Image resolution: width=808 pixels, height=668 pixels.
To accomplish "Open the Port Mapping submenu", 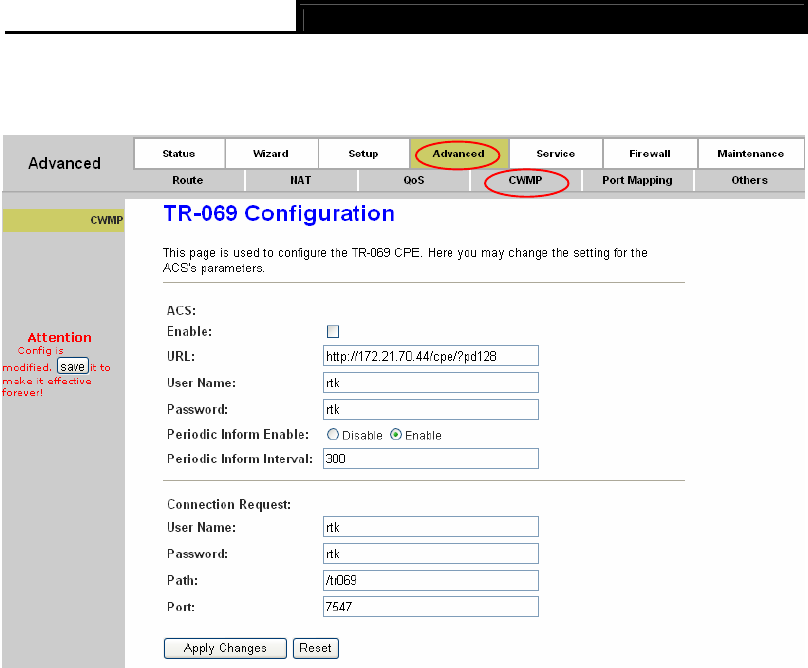I will pyautogui.click(x=637, y=180).
